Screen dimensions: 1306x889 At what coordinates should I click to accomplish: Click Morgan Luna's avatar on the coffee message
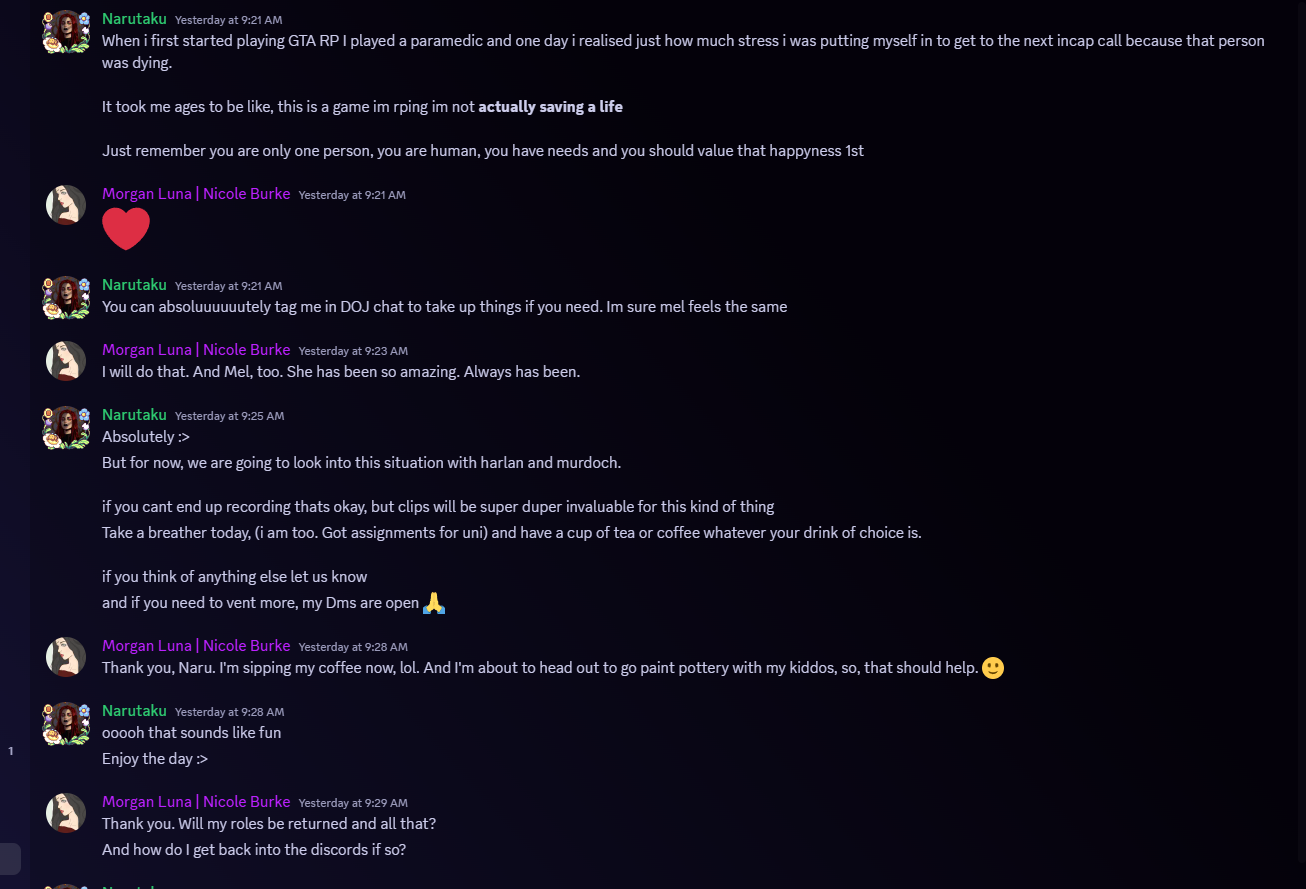66,657
